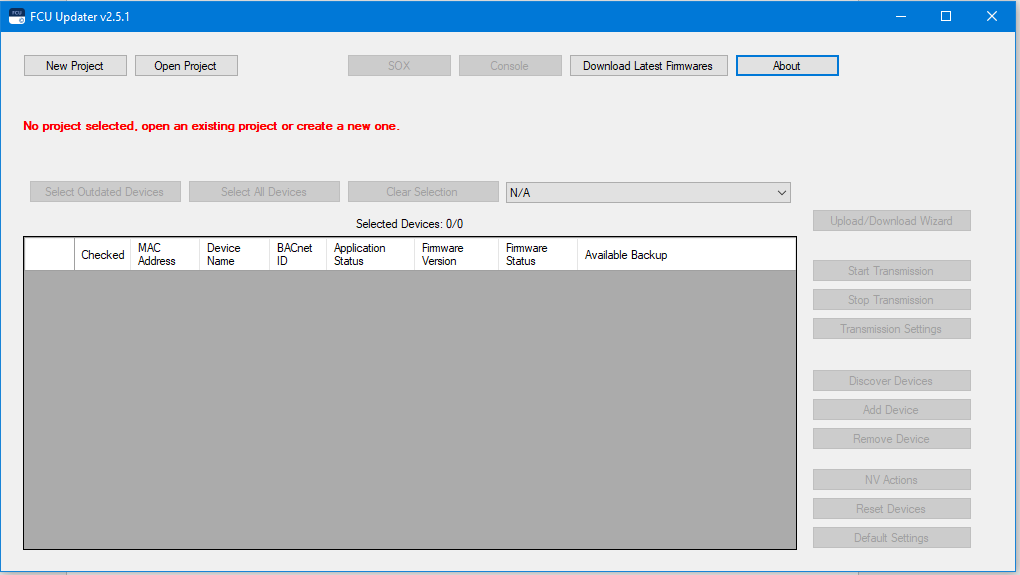Viewport: 1020px width, 575px height.
Task: Click the FCU Updater app icon in title bar
Action: tap(17, 17)
